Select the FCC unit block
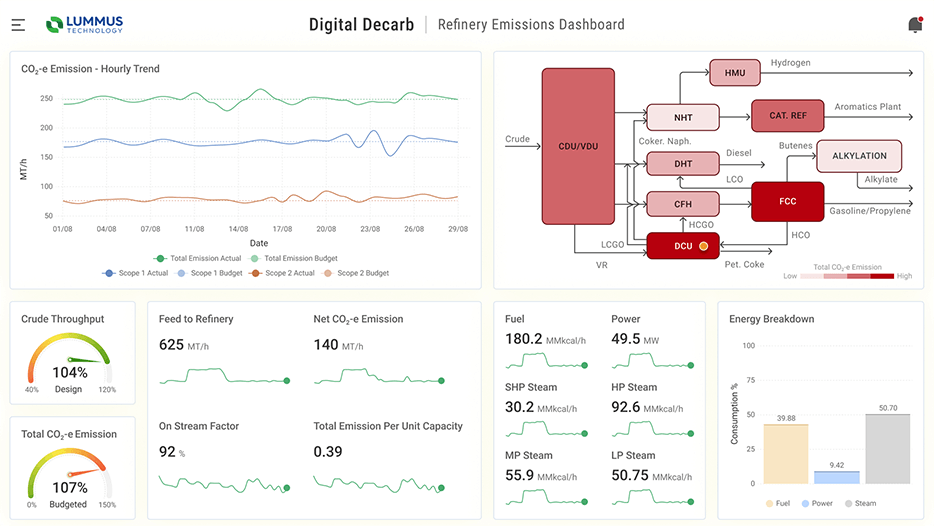The height and width of the screenshot is (526, 934). [787, 201]
